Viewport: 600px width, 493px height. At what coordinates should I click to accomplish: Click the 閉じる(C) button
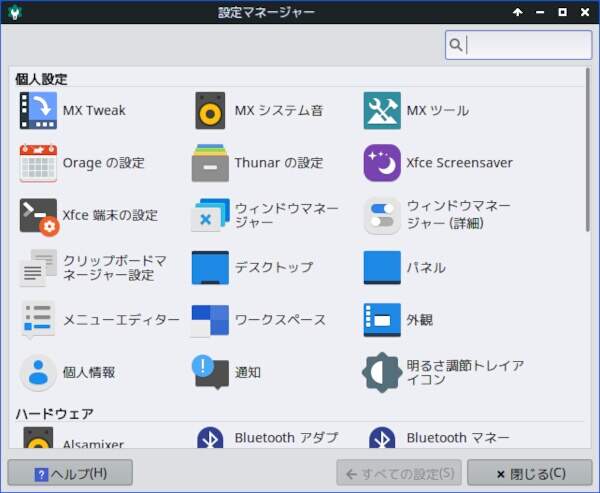pos(529,473)
